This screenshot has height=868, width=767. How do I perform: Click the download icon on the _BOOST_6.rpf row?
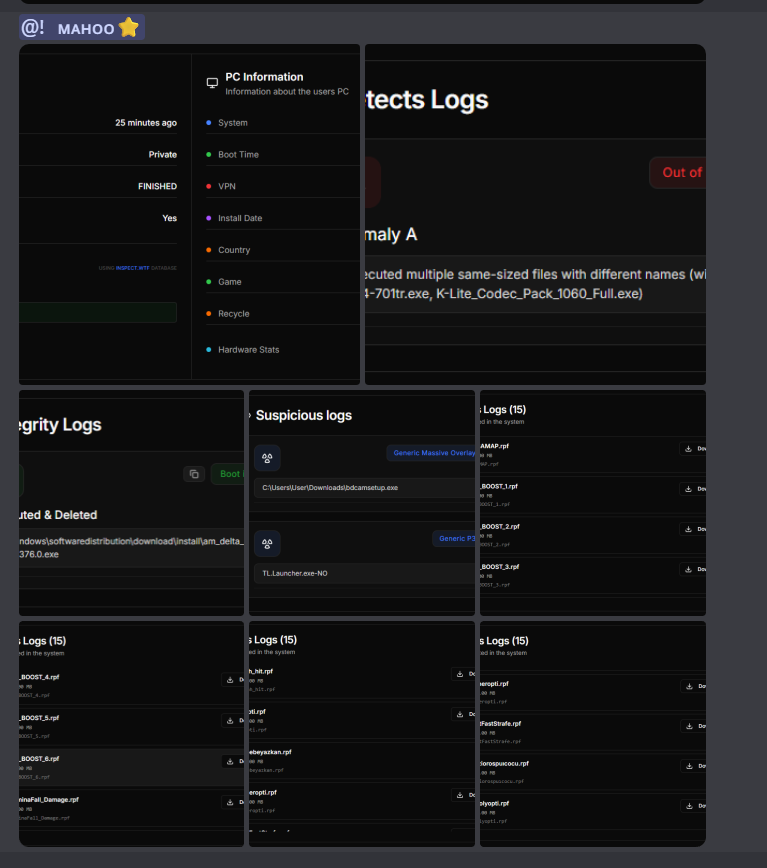point(230,762)
